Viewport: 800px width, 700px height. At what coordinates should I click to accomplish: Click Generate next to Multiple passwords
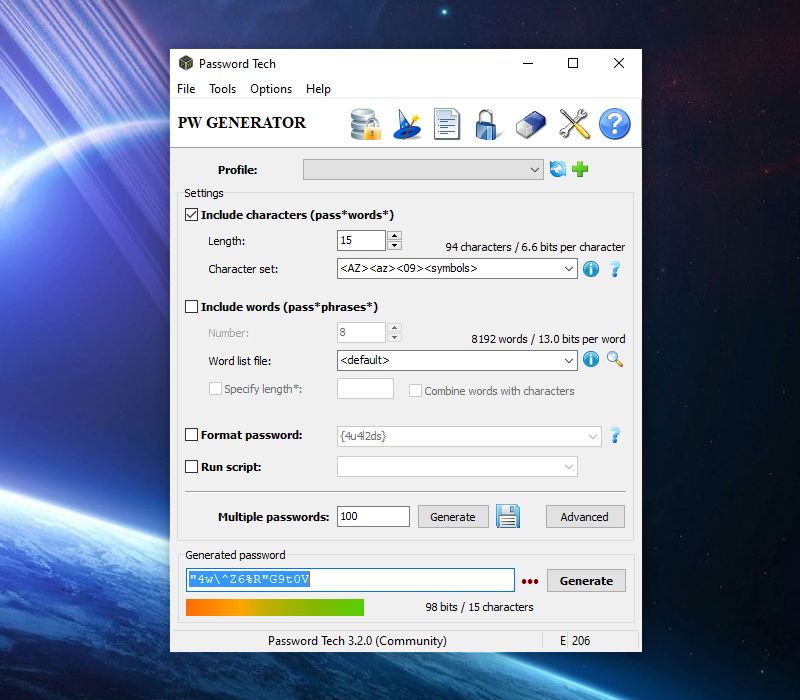[x=453, y=517]
